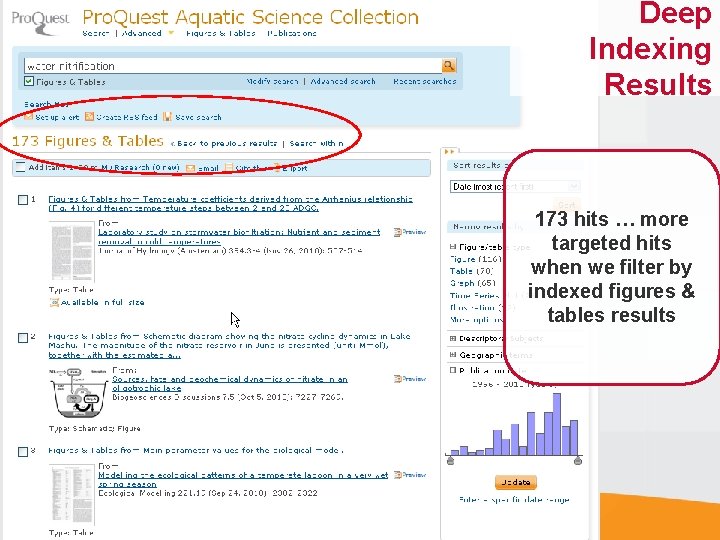Image resolution: width=720 pixels, height=540 pixels.
Task: Expand the Geographic terms filter section
Action: (453, 355)
